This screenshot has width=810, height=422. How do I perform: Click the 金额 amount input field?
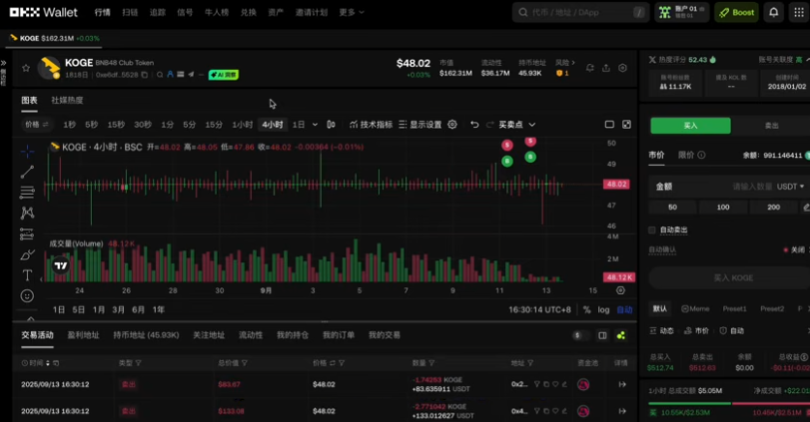728,186
